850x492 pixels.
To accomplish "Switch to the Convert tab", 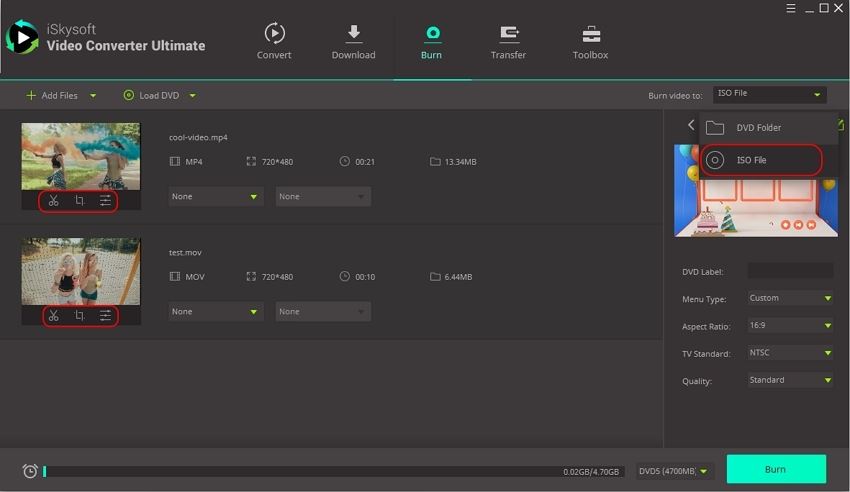I will [x=274, y=41].
